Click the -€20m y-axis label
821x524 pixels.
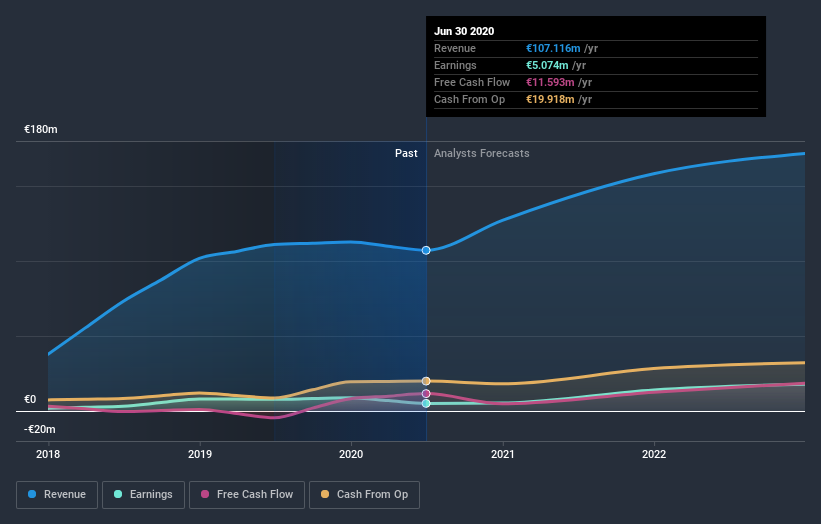click(x=40, y=429)
